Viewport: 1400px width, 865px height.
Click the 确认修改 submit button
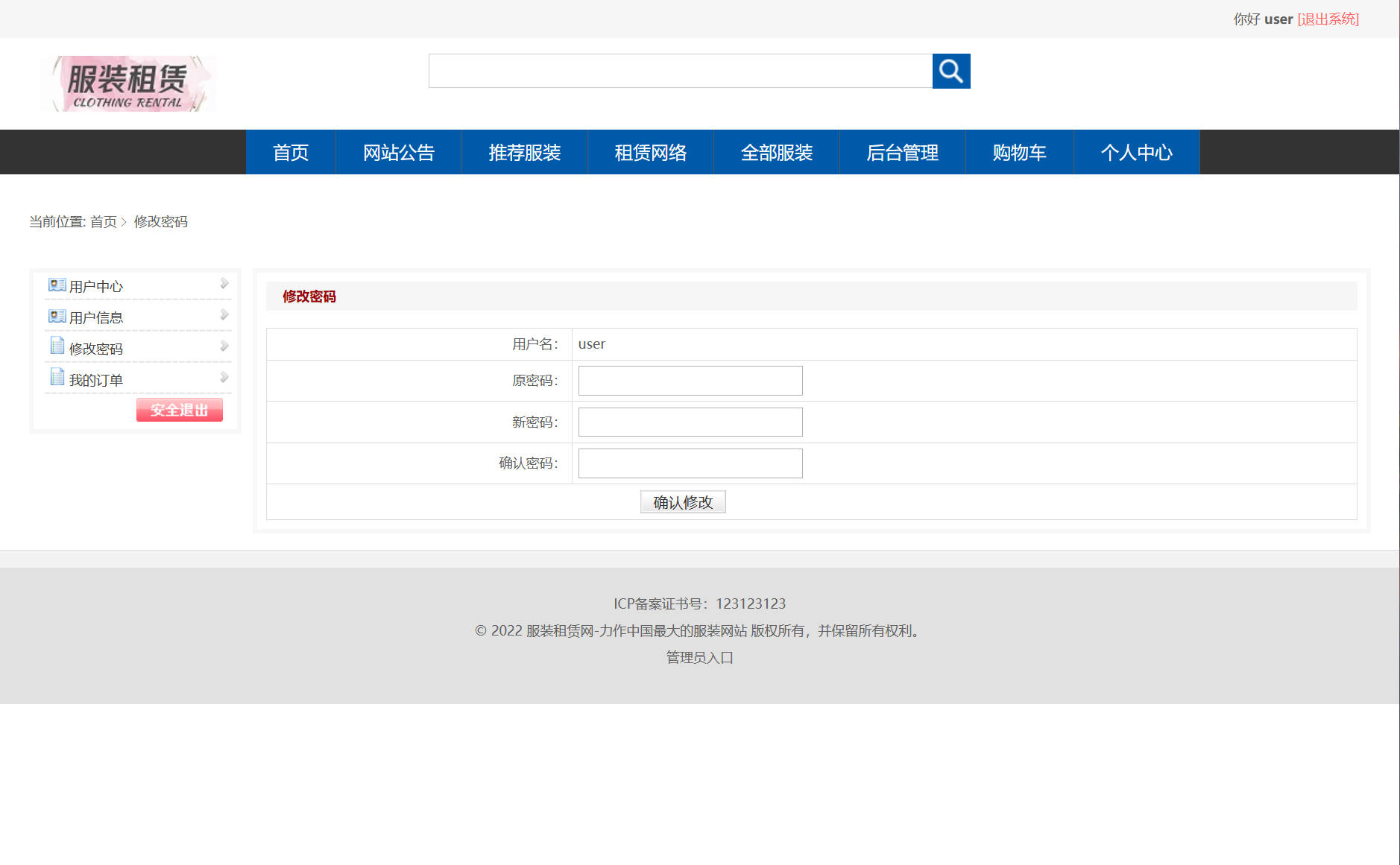tap(682, 501)
